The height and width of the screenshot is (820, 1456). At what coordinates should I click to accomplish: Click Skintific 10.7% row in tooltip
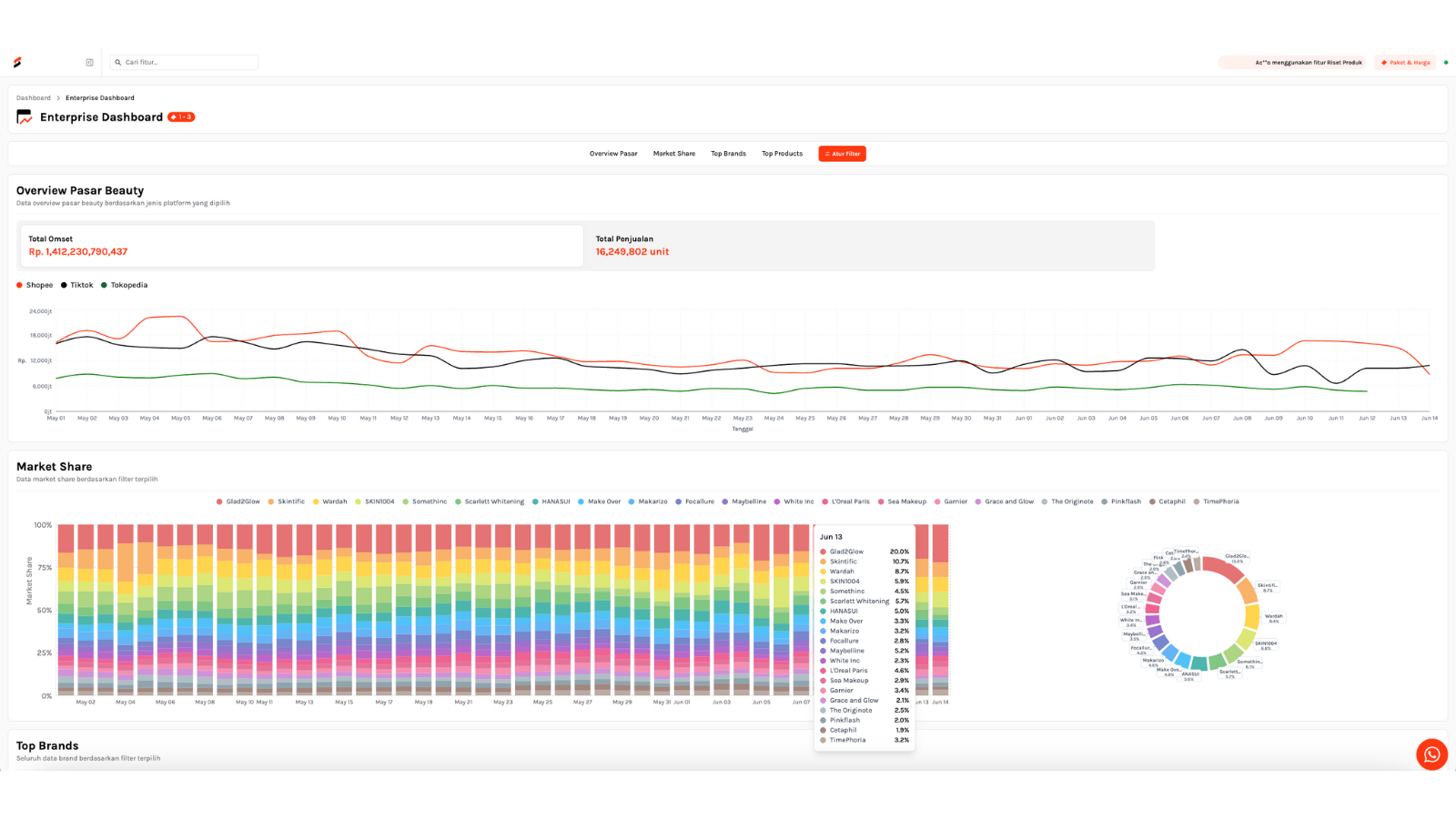point(864,562)
